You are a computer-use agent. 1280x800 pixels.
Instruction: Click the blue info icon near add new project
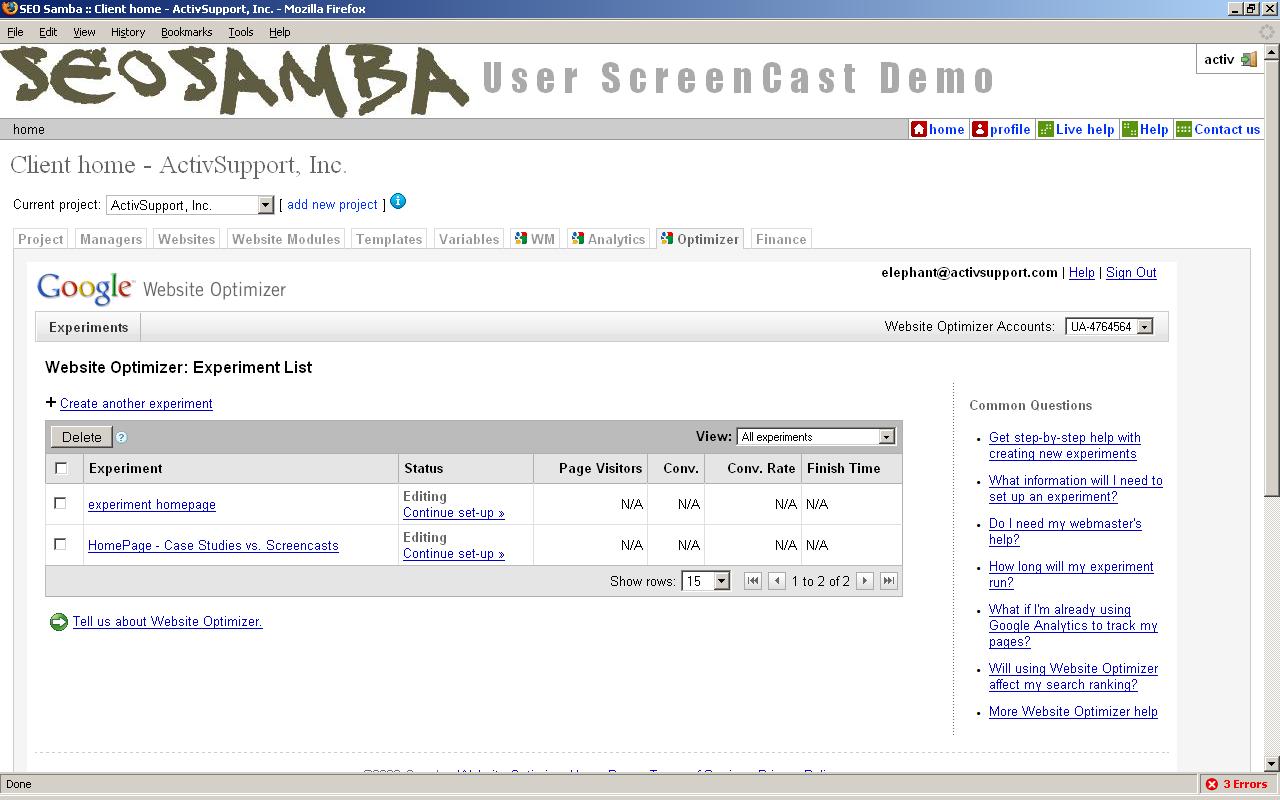(398, 202)
